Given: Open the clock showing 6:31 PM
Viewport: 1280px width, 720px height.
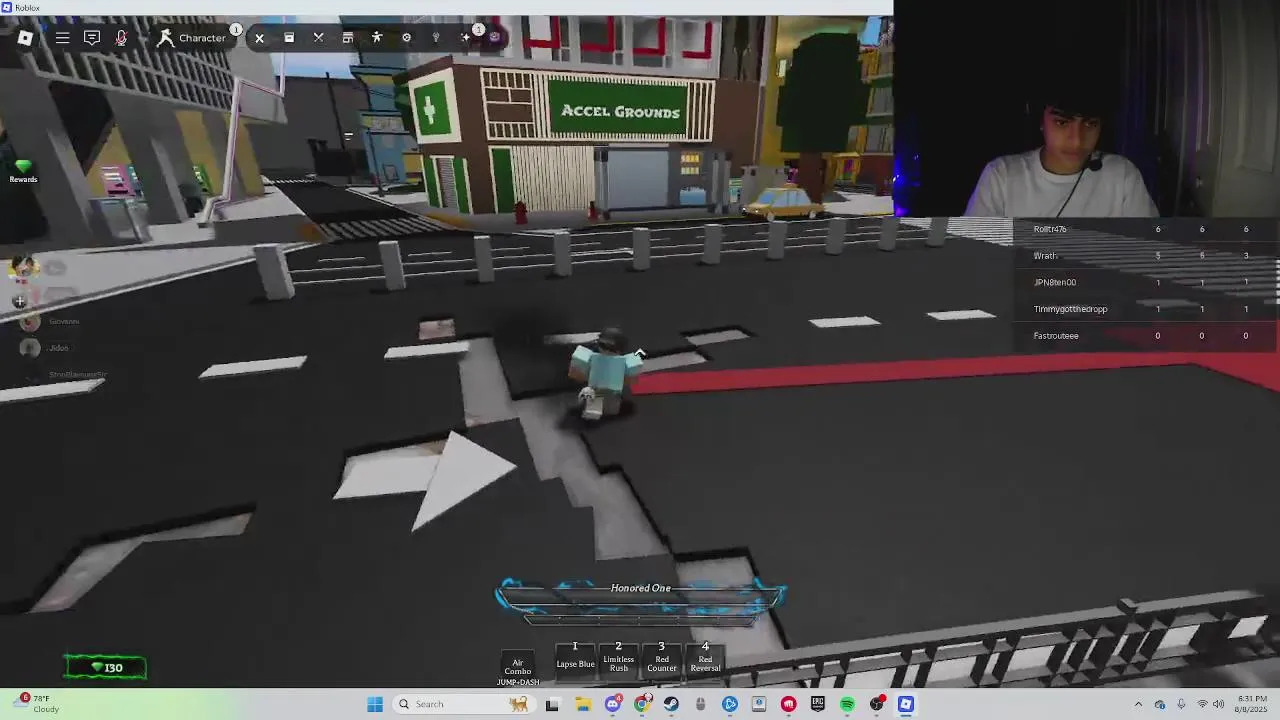Looking at the screenshot, I should point(1252,704).
